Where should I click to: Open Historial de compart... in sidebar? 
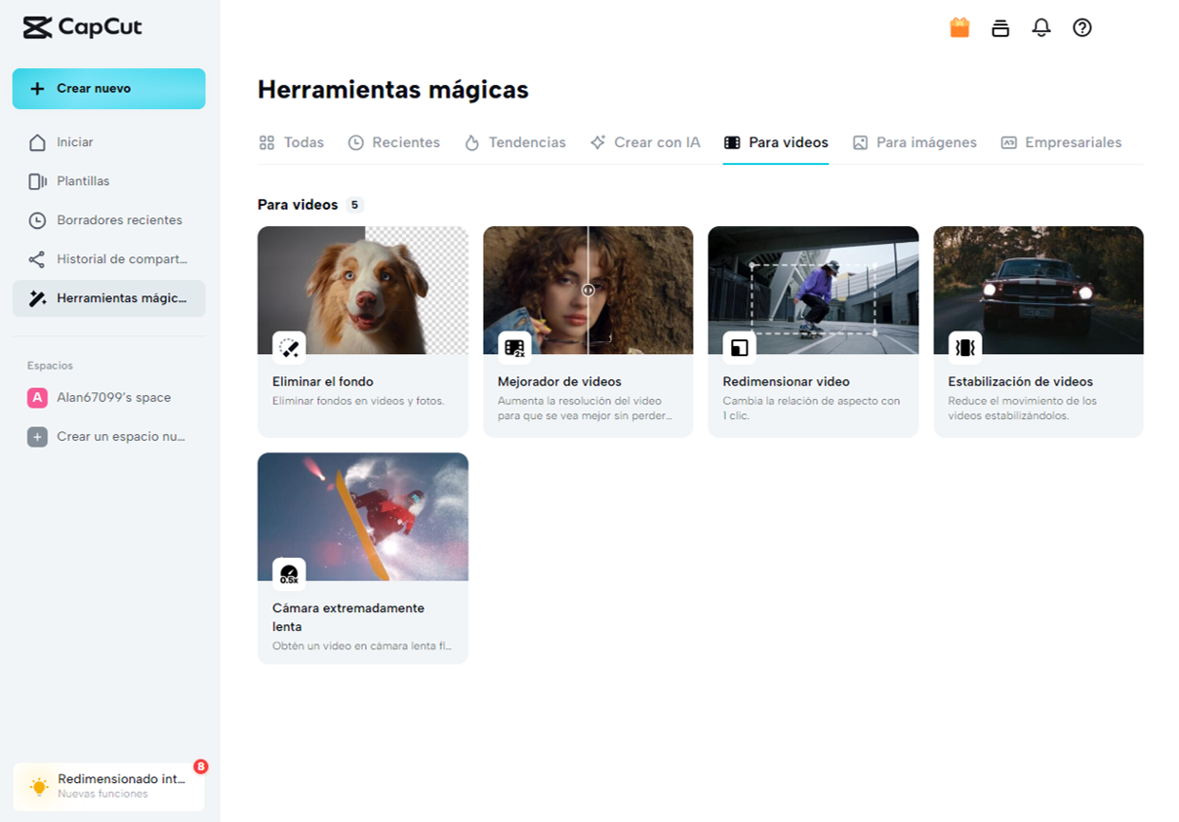coord(109,259)
